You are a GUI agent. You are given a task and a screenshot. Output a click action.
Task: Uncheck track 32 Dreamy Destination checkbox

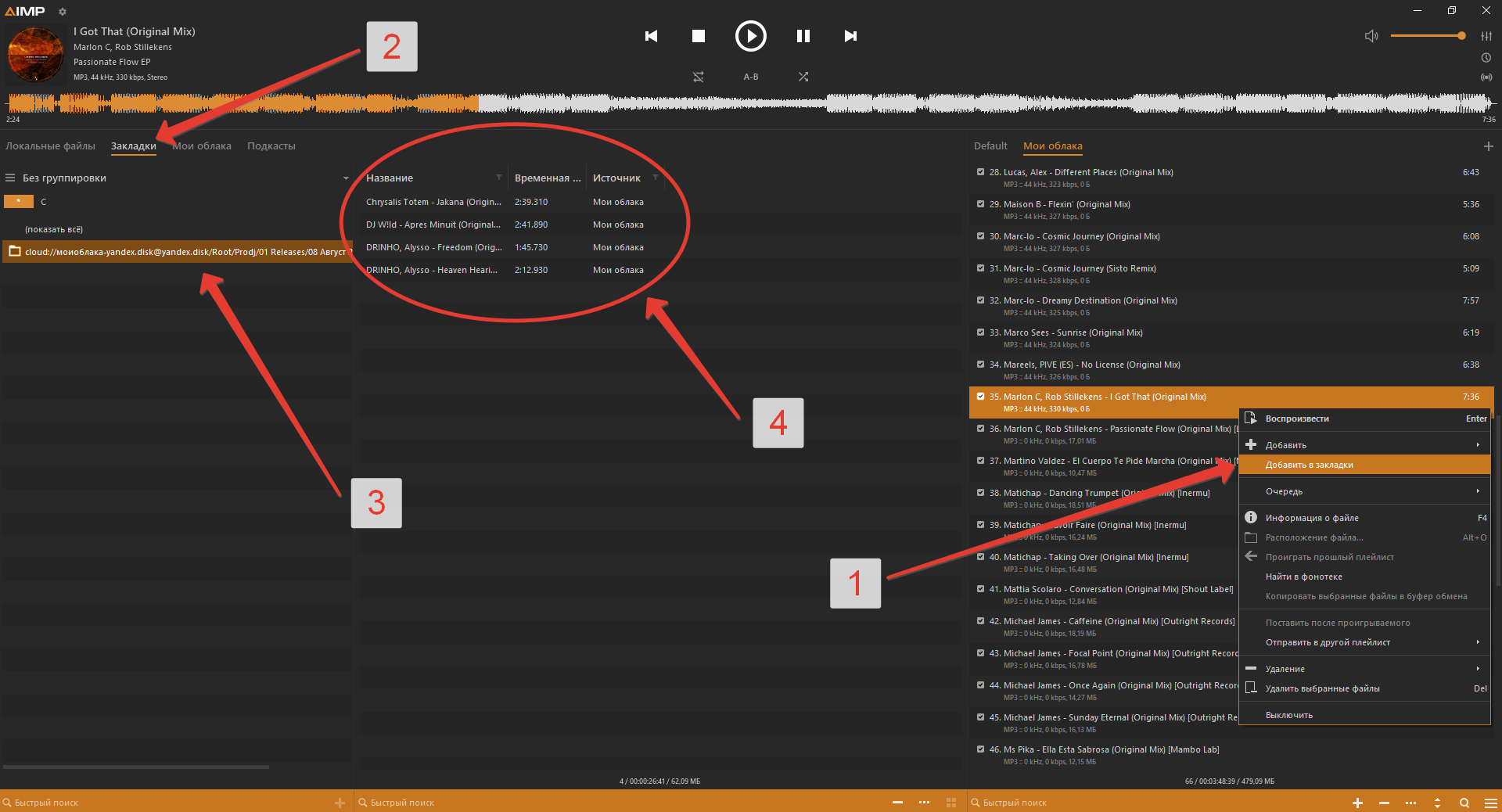pos(981,300)
